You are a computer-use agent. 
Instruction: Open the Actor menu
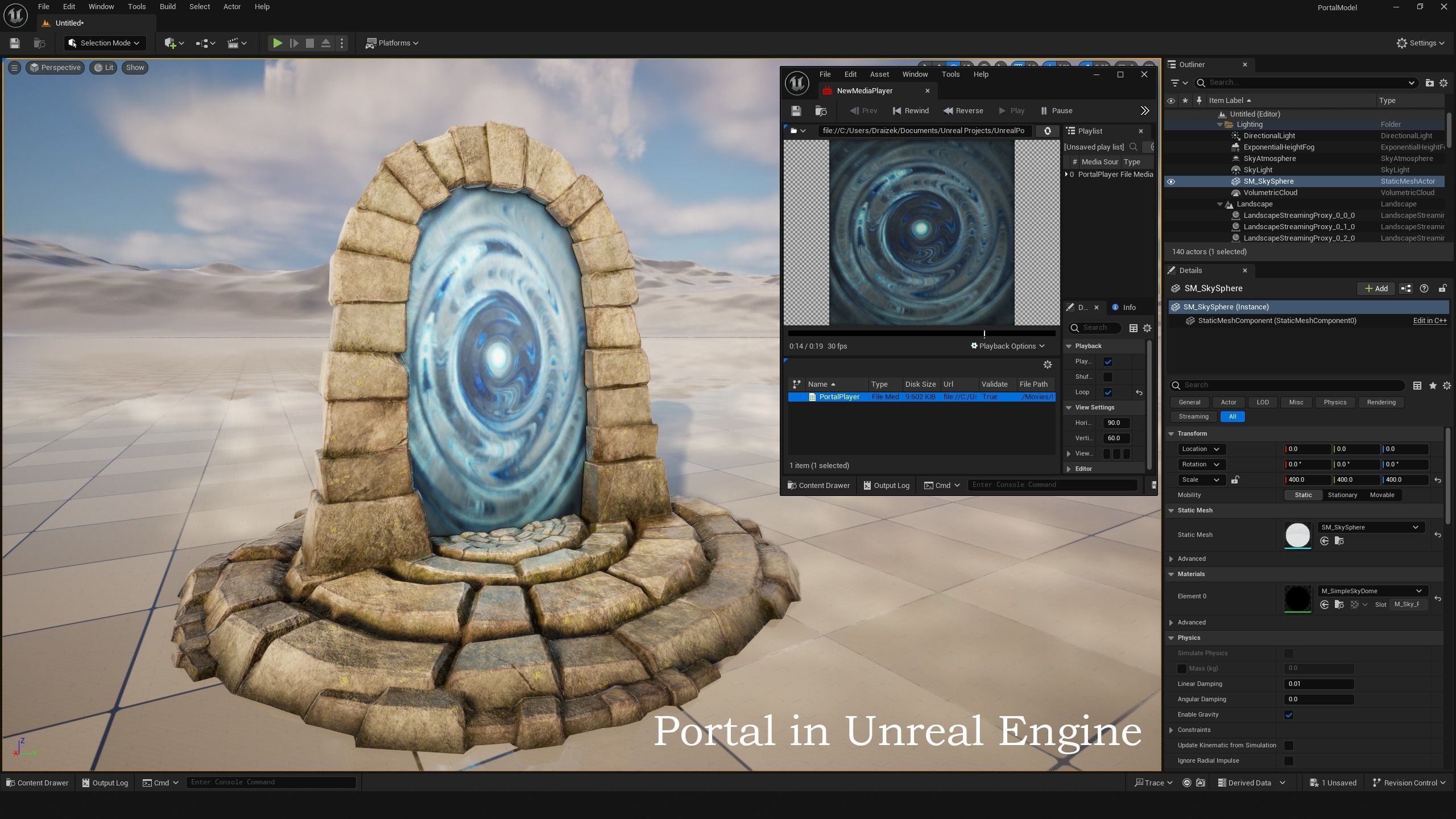231,7
